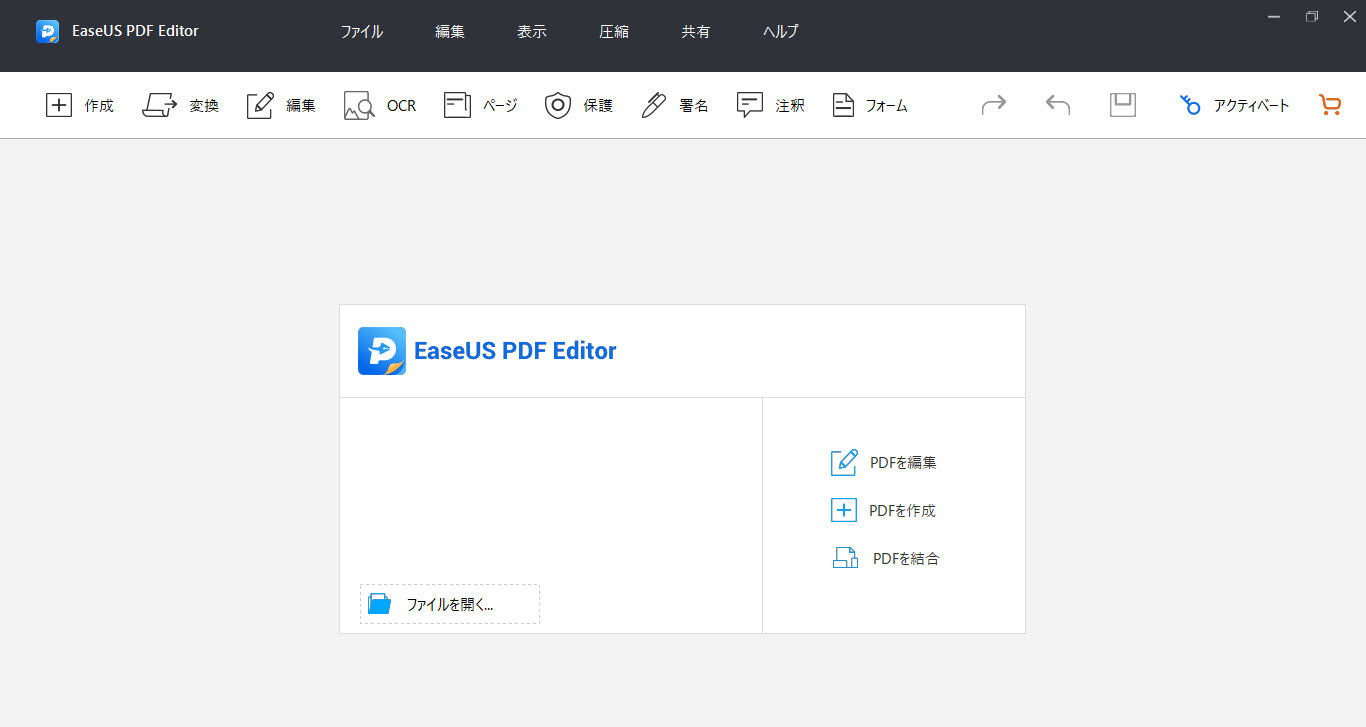Viewport: 1366px width, 727px height.
Task: Open the 署名 (Sign) pen tool
Action: [674, 105]
